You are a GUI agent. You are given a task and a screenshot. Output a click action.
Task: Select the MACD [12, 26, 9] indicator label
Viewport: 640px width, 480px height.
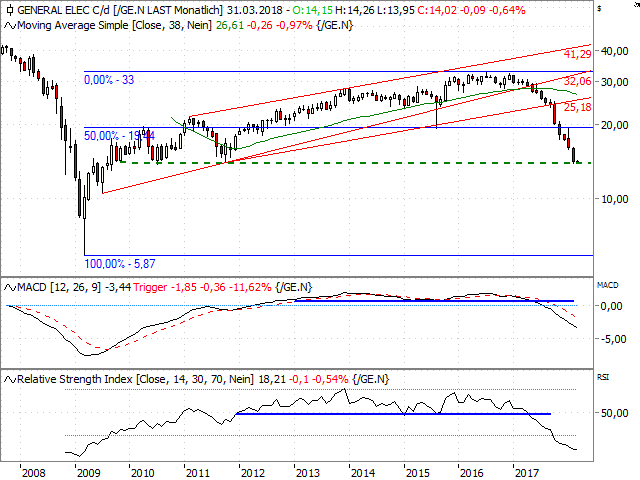[x=59, y=288]
